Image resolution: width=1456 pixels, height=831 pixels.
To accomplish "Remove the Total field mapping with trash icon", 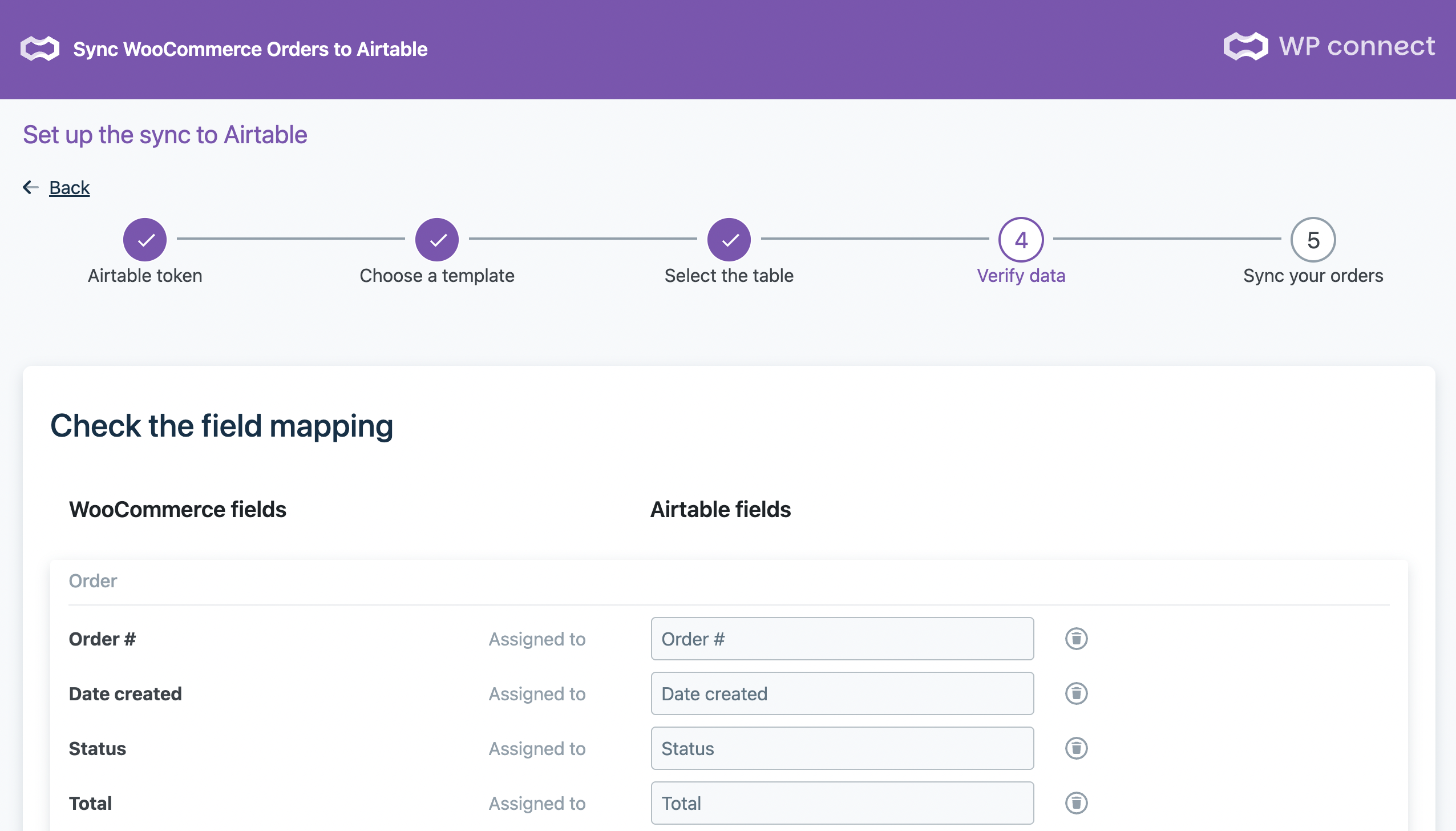I will [x=1076, y=803].
